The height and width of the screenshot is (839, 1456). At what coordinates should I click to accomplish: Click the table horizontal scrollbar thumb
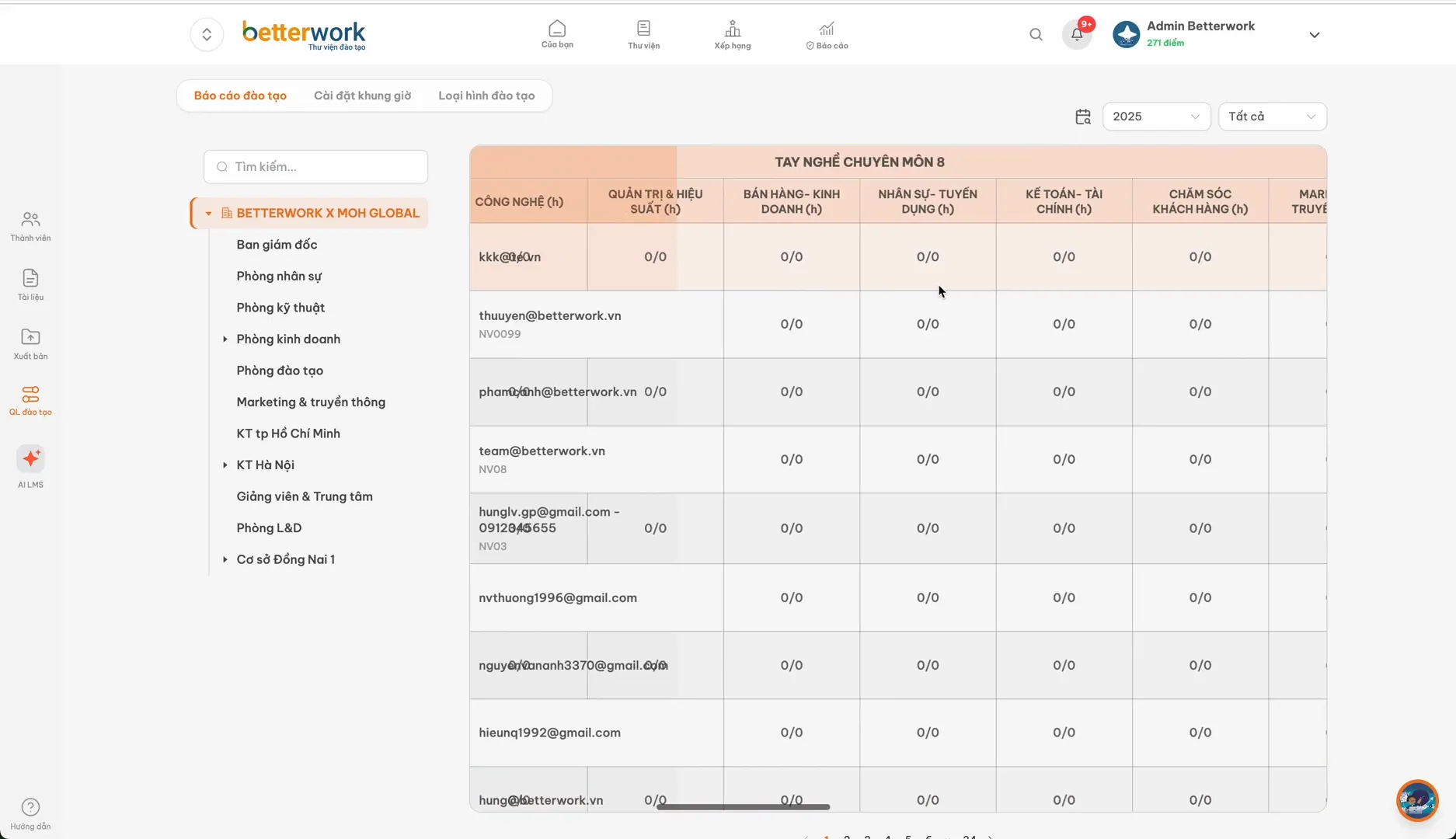pyautogui.click(x=743, y=807)
